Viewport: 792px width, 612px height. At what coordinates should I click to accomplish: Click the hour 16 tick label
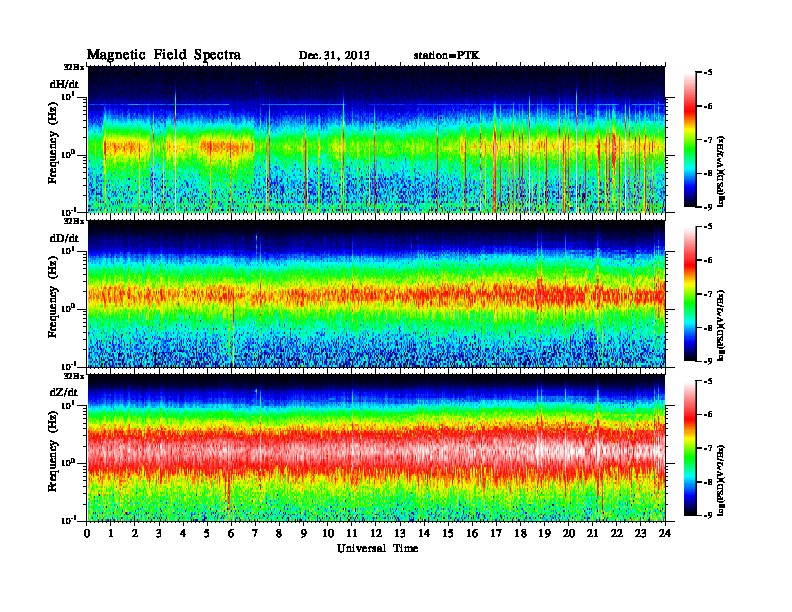pos(472,533)
